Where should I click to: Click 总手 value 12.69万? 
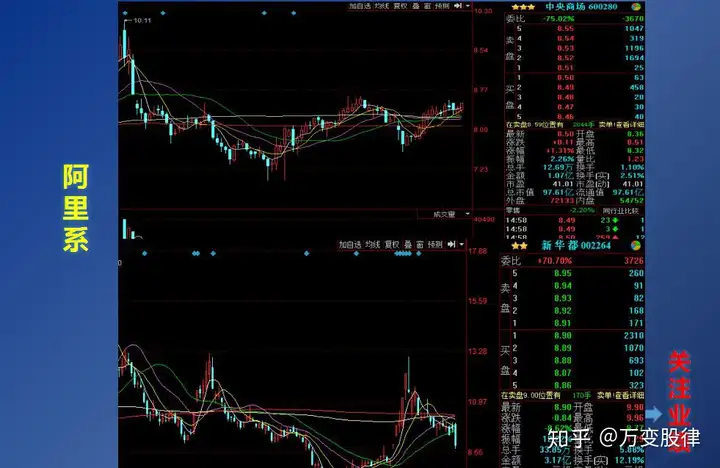pos(559,167)
